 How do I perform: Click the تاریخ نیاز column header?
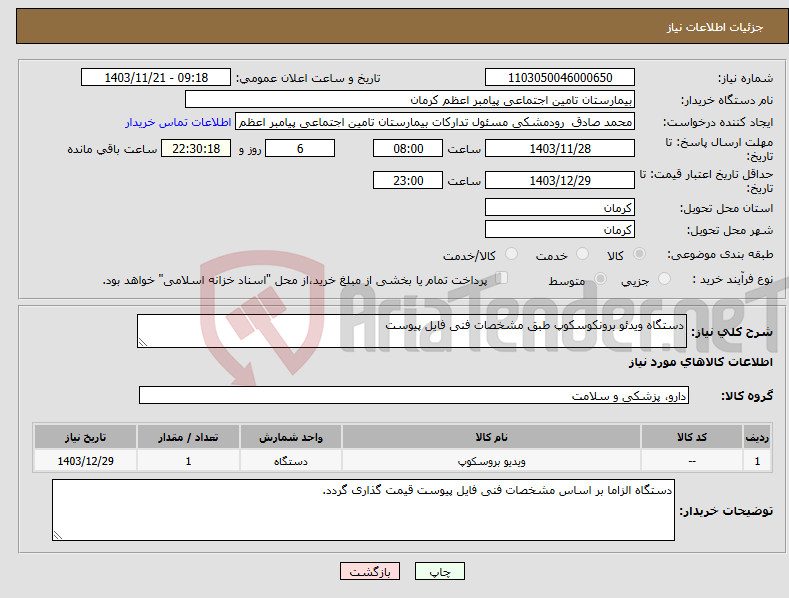86,437
